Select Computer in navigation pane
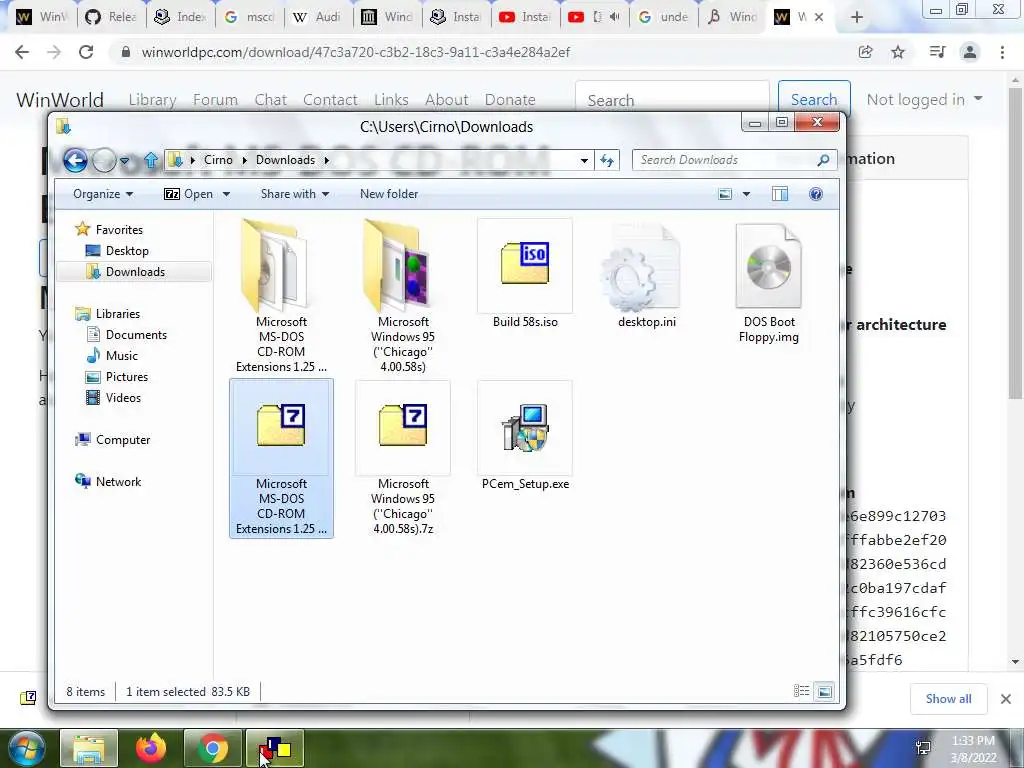This screenshot has width=1024, height=768. pyautogui.click(x=113, y=440)
